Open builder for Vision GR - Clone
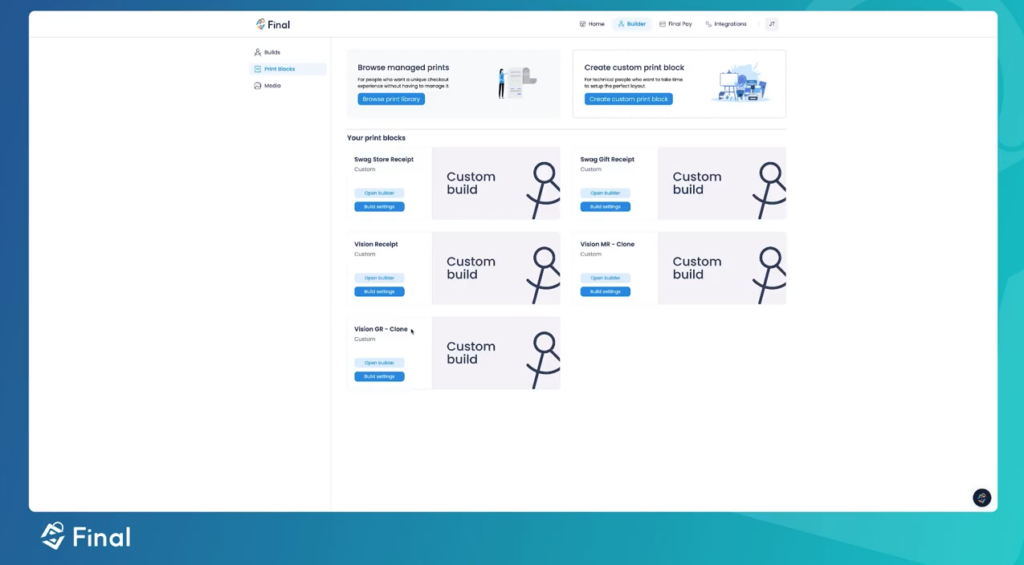1024x565 pixels. point(379,363)
